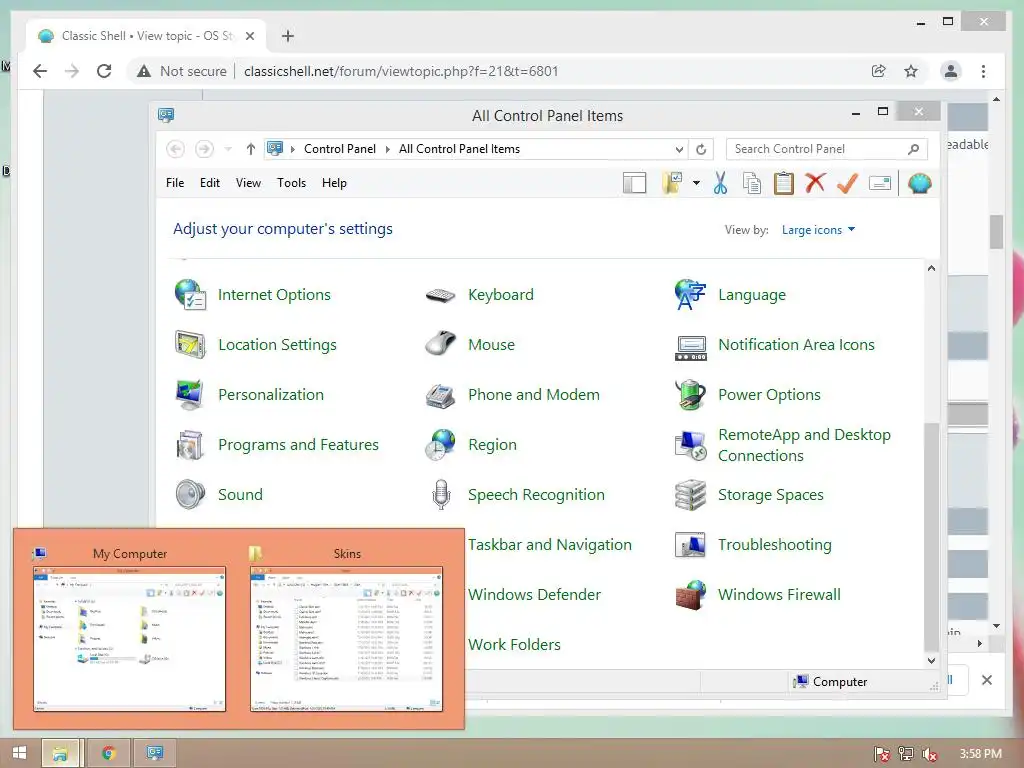This screenshot has height=768, width=1024.
Task: Refresh the Control Panel address bar
Action: (701, 150)
